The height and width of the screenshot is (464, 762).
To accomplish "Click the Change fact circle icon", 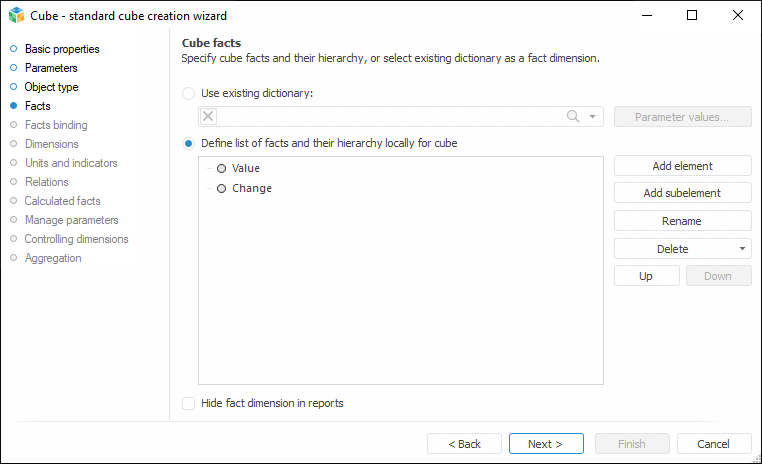I will [x=221, y=188].
